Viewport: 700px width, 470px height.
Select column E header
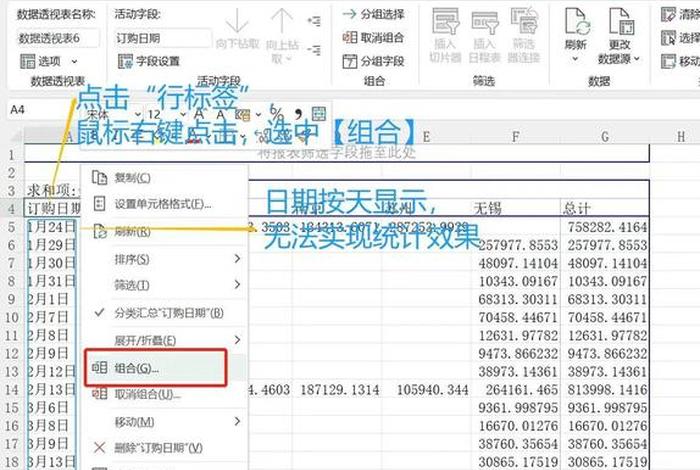pos(426,137)
